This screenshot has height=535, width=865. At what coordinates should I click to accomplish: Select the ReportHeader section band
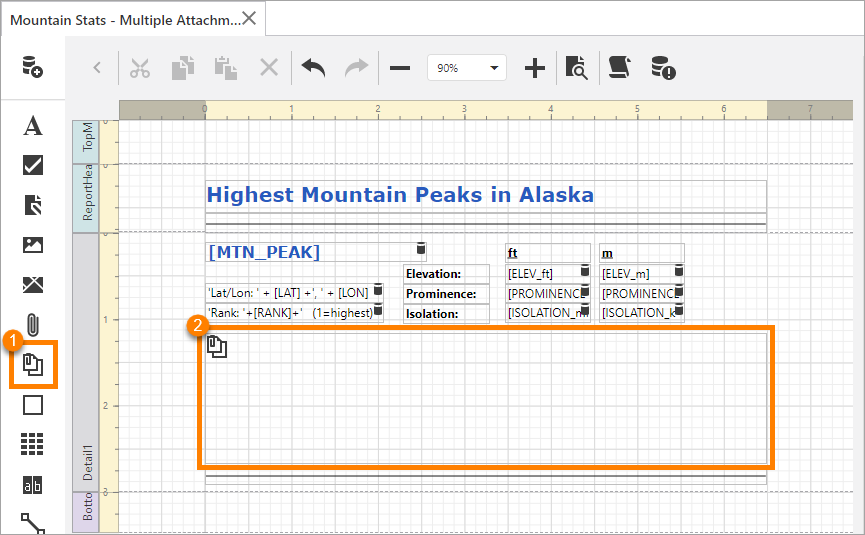pyautogui.click(x=88, y=197)
